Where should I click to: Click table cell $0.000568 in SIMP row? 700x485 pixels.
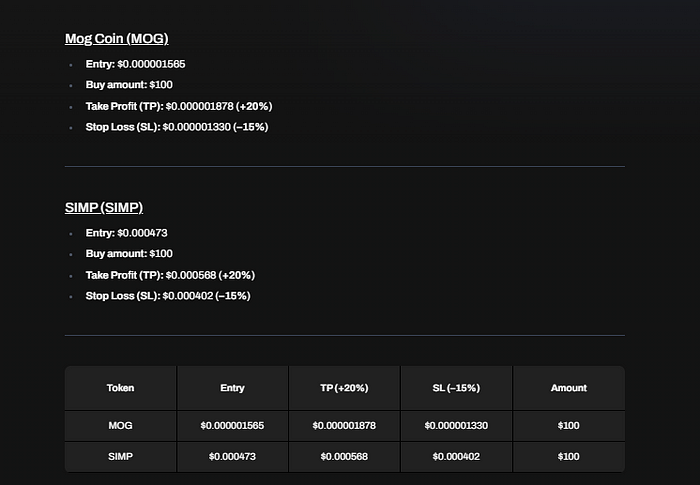[344, 457]
